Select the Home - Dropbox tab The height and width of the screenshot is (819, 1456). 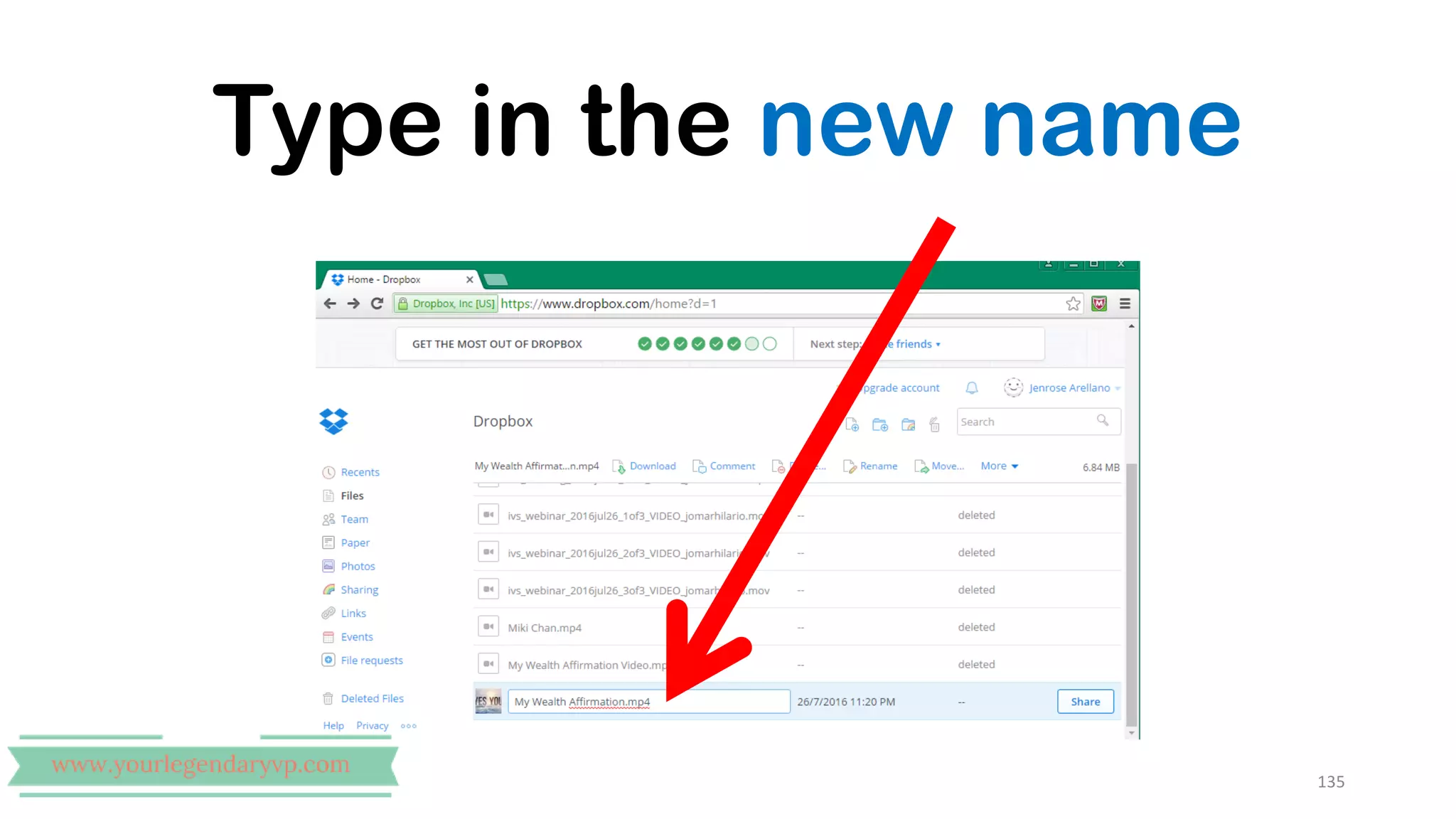pyautogui.click(x=400, y=279)
